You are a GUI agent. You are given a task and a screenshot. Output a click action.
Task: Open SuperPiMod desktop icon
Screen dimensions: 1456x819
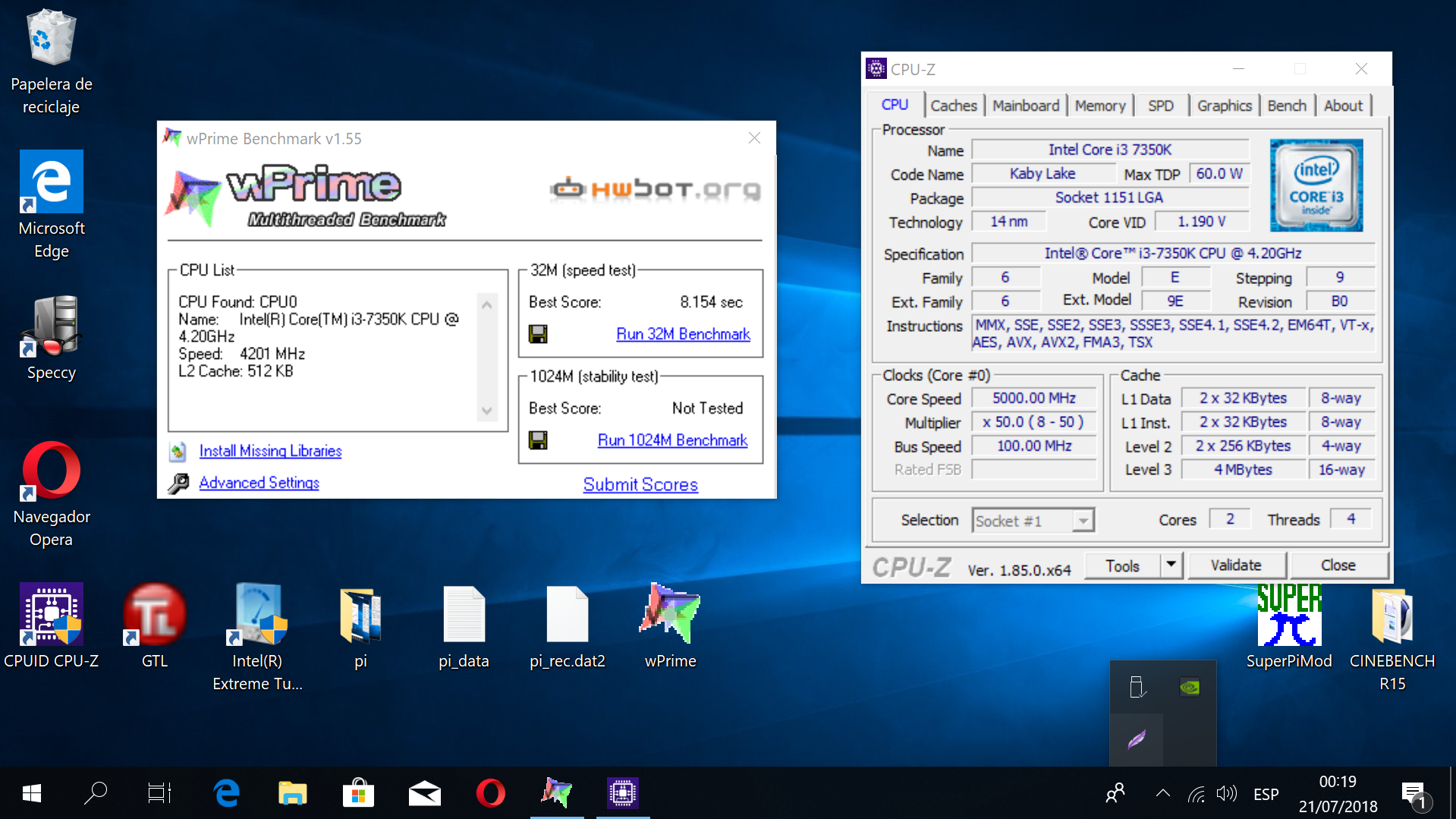click(1289, 627)
